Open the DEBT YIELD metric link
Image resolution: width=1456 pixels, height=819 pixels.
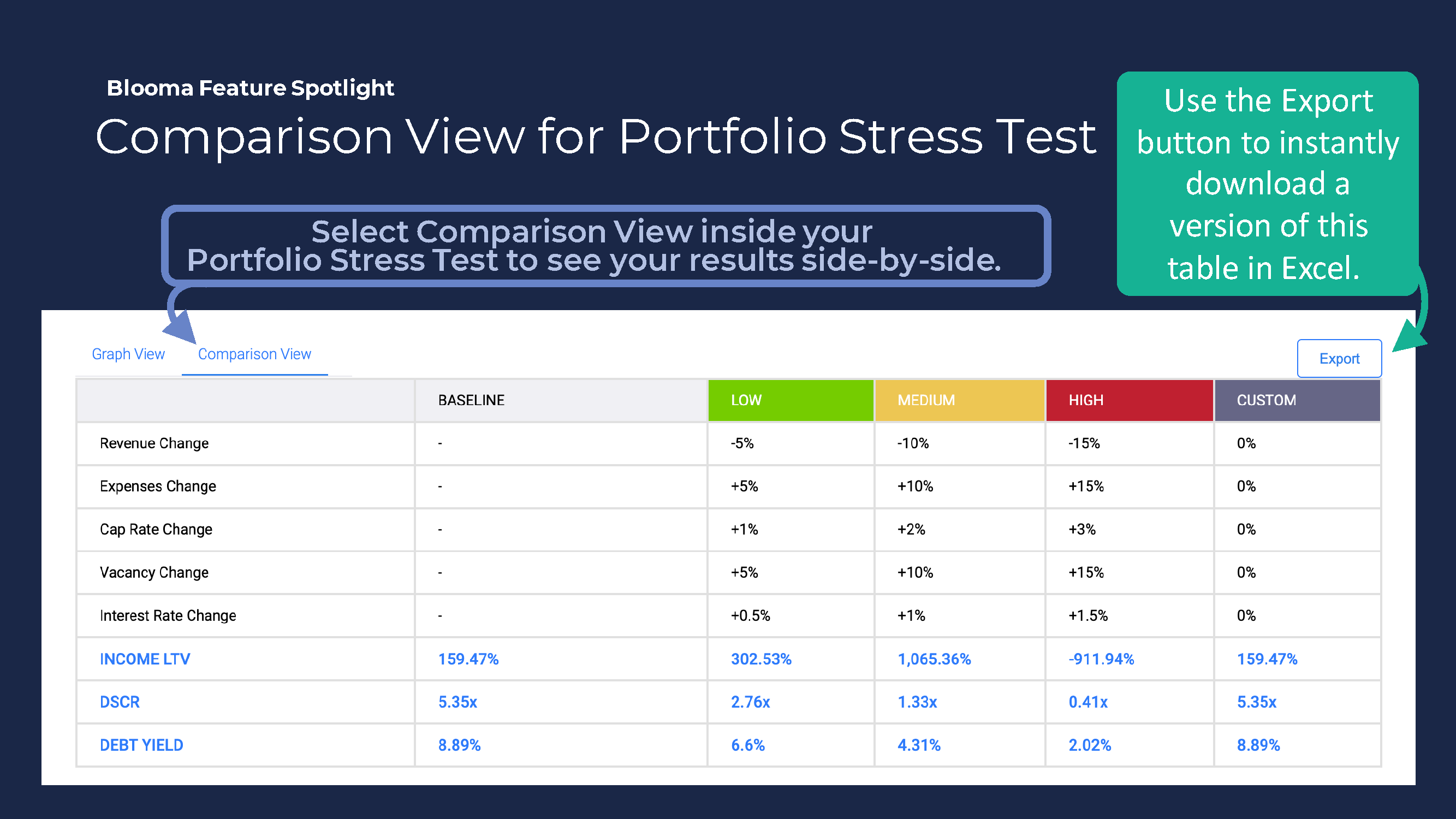[141, 745]
